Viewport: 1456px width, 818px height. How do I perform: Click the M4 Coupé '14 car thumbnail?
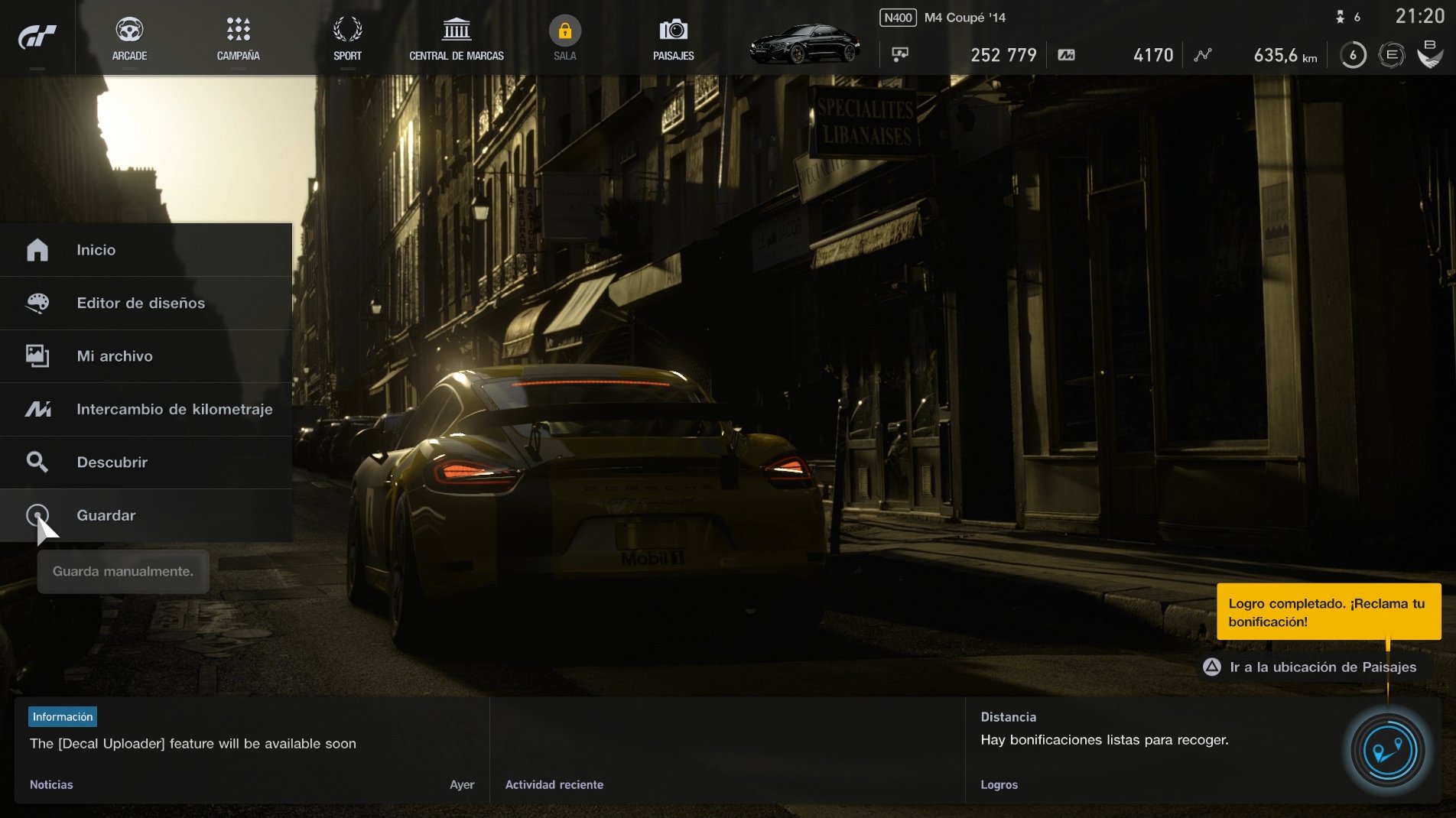805,46
